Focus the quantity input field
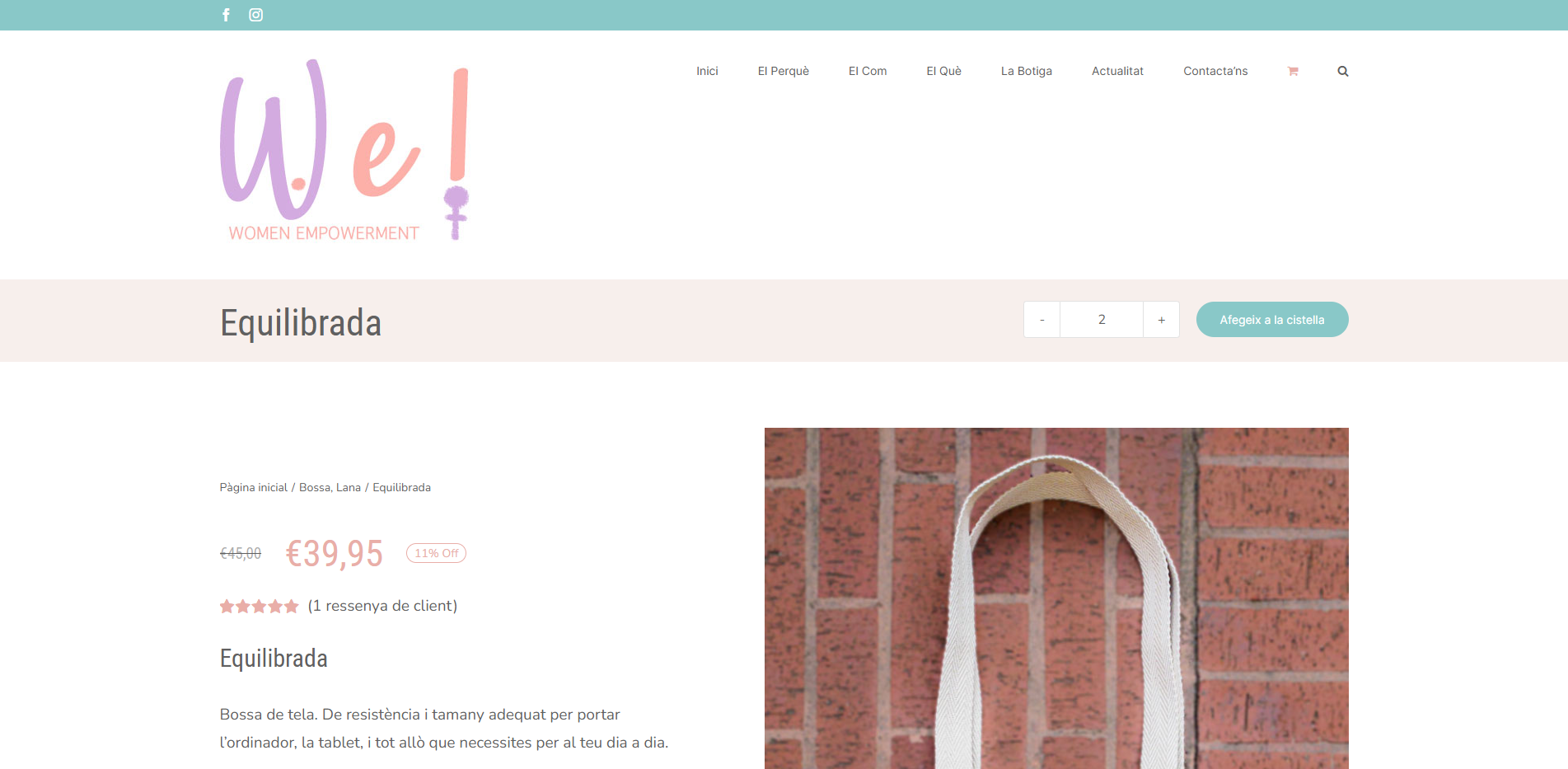This screenshot has width=1568, height=769. coord(1102,320)
